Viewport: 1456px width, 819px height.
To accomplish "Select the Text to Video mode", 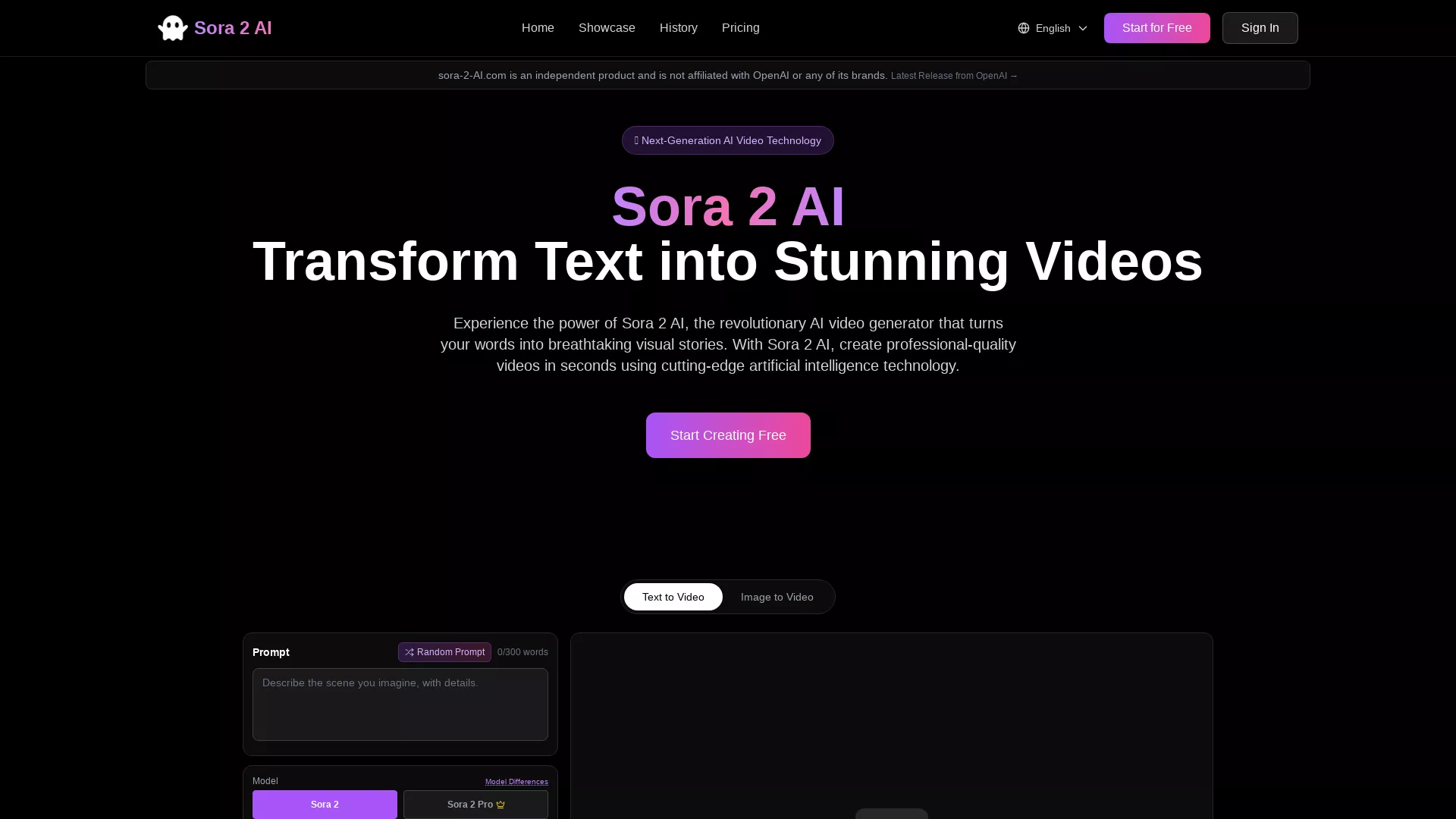I will [x=673, y=597].
